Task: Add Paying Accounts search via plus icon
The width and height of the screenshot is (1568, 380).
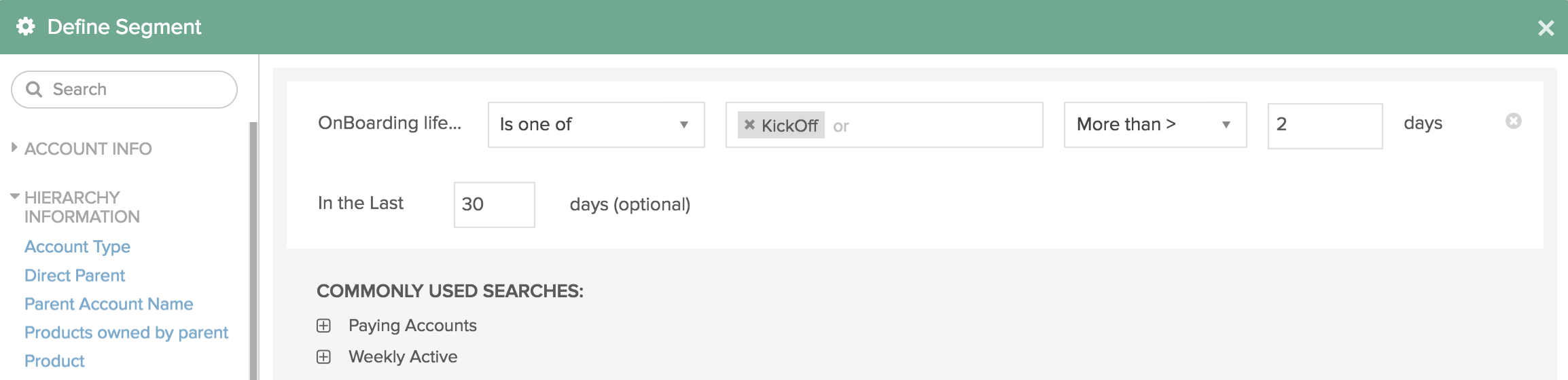Action: pyautogui.click(x=324, y=326)
